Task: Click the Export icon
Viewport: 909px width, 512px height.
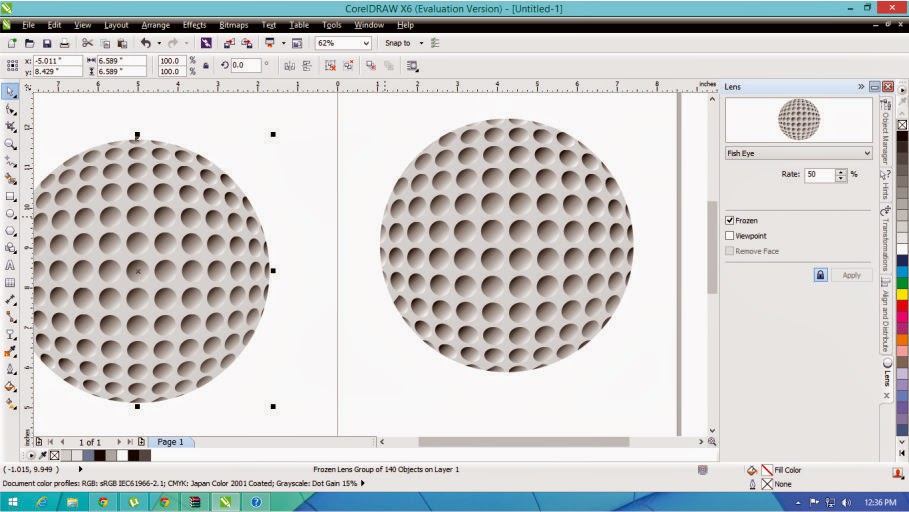Action: pos(247,43)
